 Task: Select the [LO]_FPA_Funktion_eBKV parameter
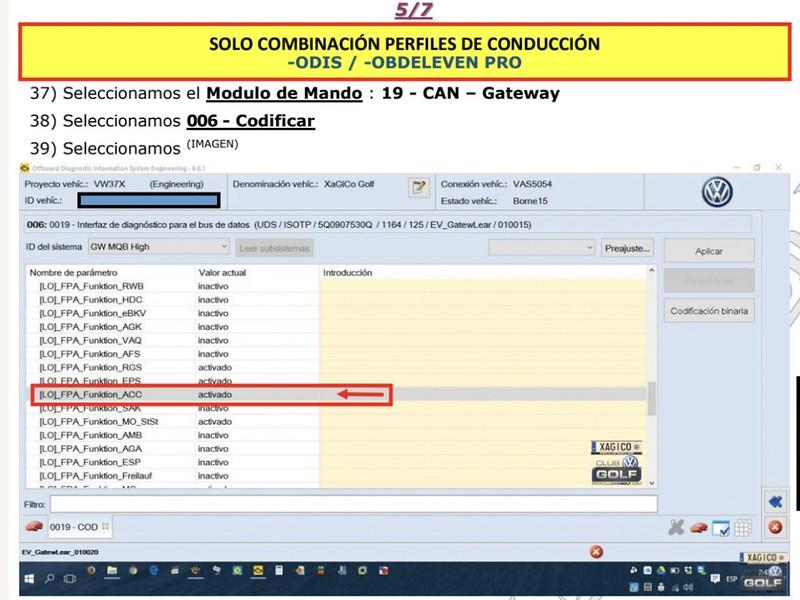pyautogui.click(x=92, y=313)
